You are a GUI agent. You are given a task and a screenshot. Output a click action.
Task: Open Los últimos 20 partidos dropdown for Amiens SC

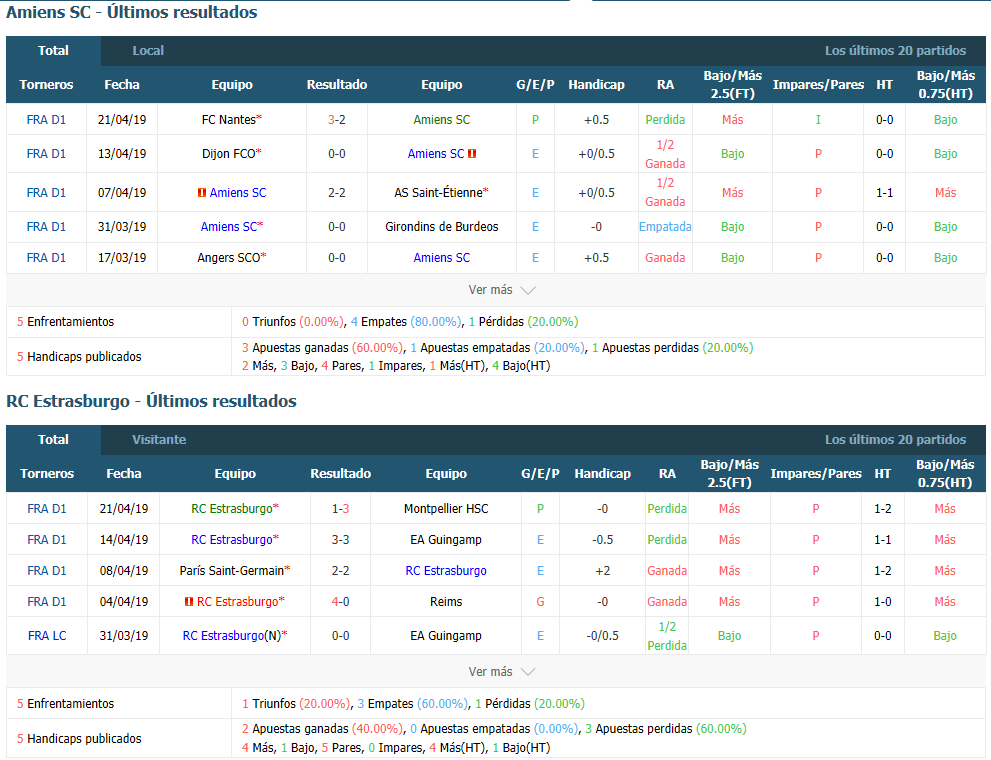coord(895,51)
